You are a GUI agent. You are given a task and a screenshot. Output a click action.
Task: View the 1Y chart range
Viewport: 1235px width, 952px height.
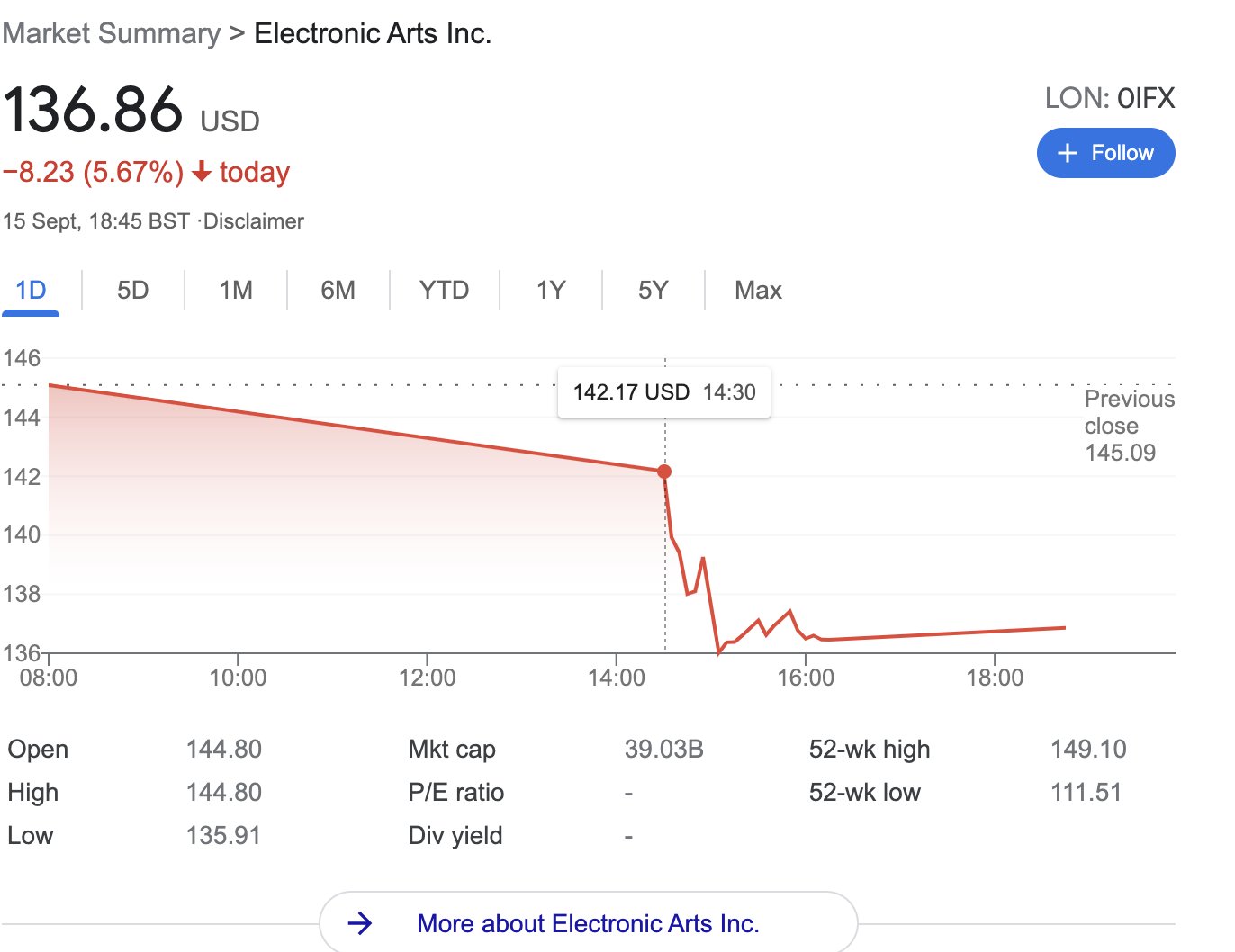[550, 291]
